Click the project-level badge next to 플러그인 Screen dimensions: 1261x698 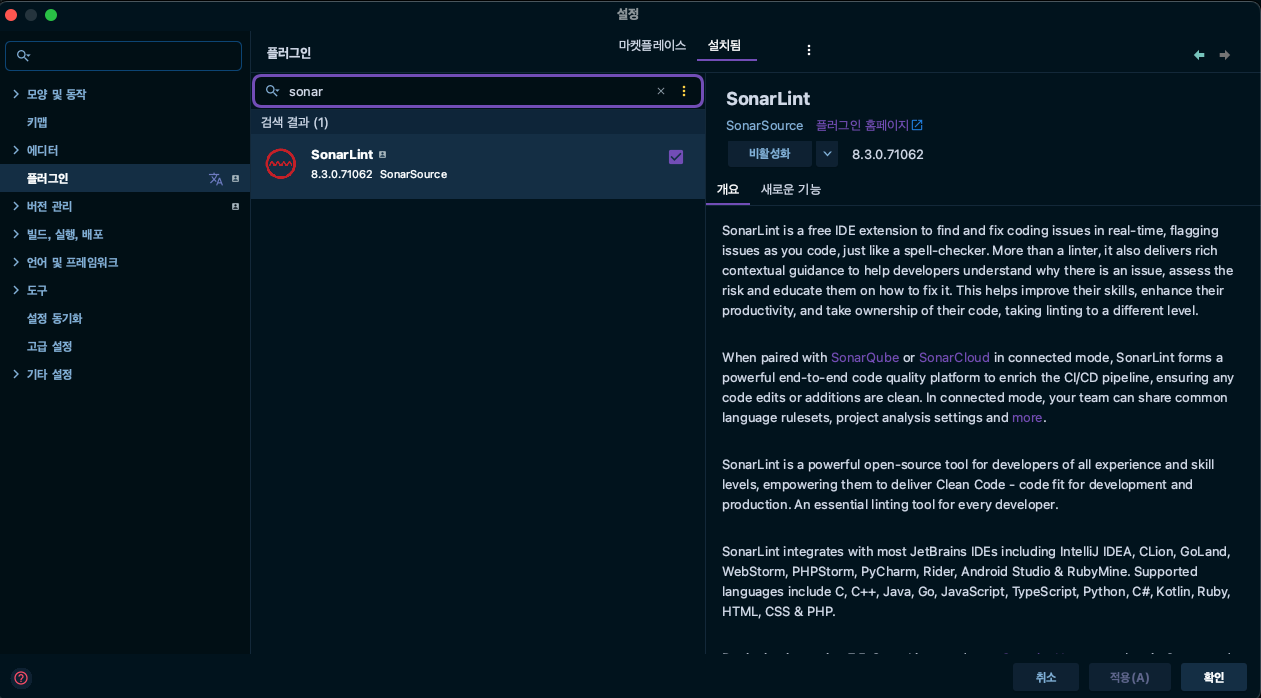point(235,179)
